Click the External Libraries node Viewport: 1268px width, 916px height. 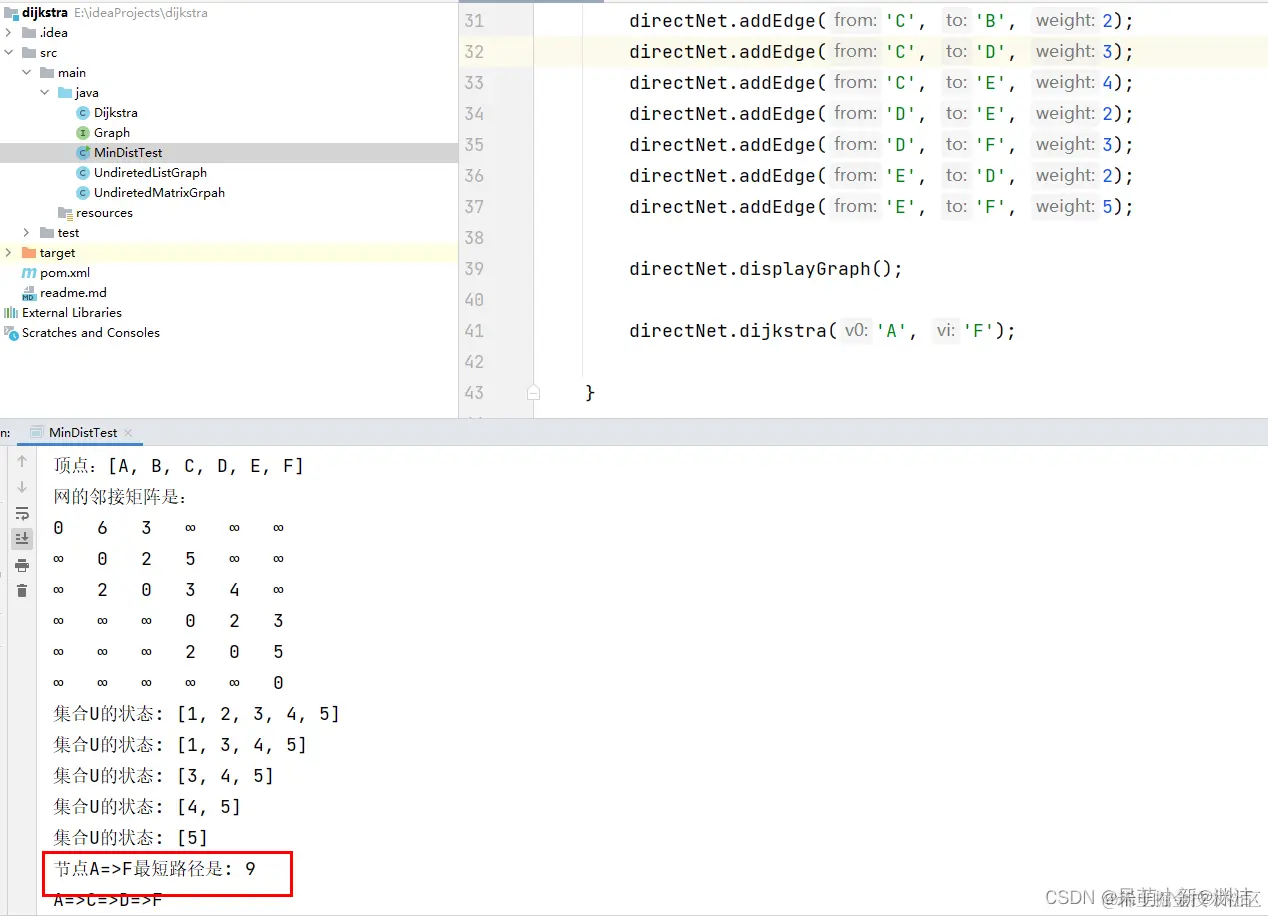click(x=72, y=313)
